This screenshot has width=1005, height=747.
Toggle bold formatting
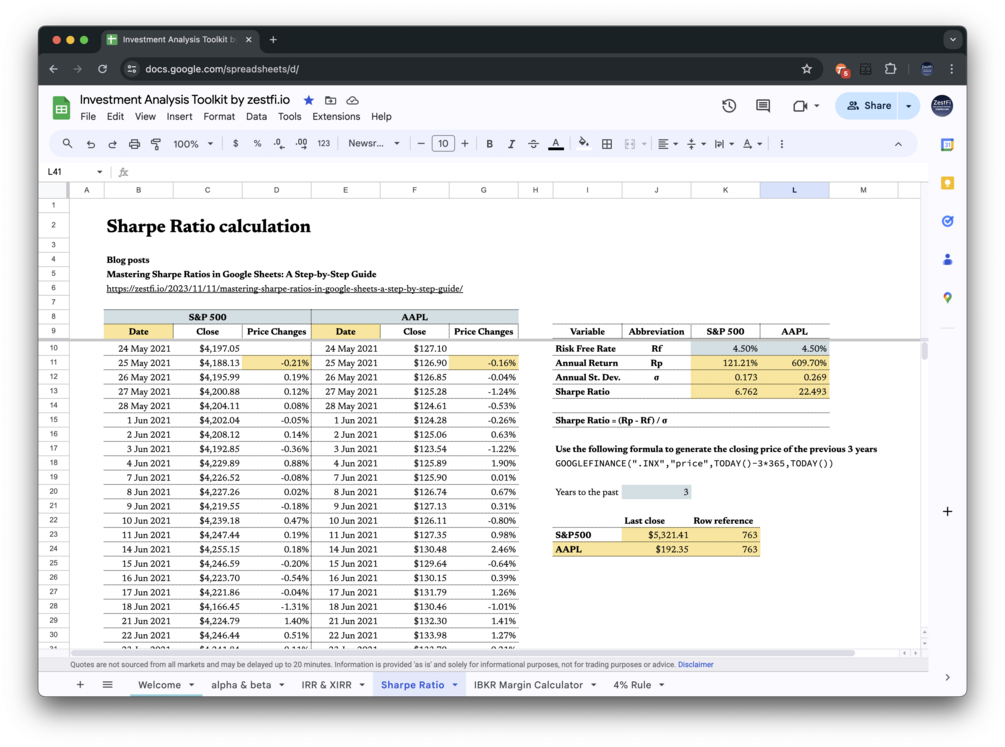point(490,144)
